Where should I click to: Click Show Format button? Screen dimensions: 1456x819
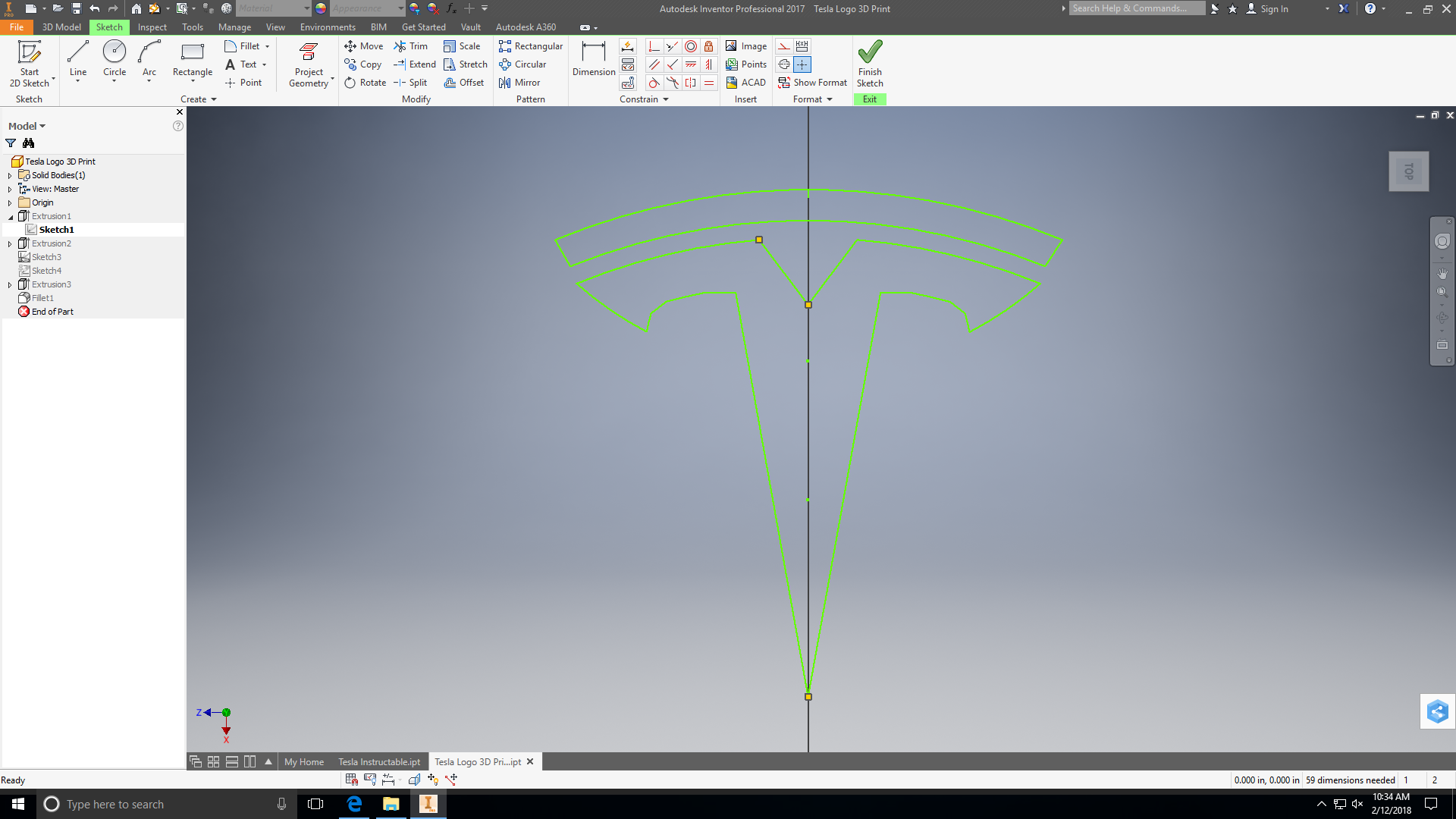coord(813,83)
